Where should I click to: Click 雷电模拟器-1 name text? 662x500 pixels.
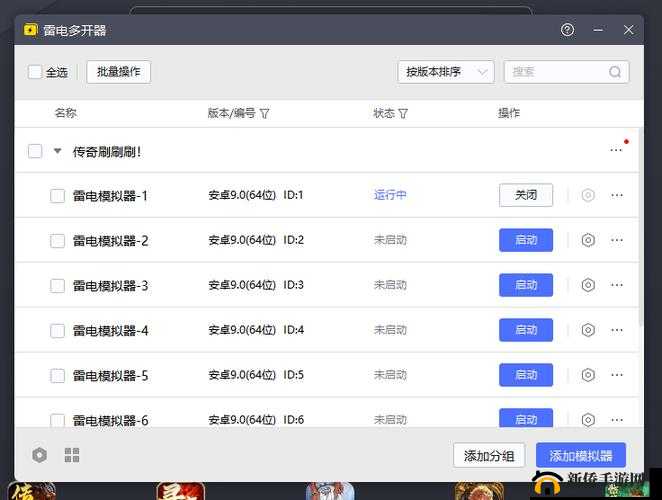[110, 196]
